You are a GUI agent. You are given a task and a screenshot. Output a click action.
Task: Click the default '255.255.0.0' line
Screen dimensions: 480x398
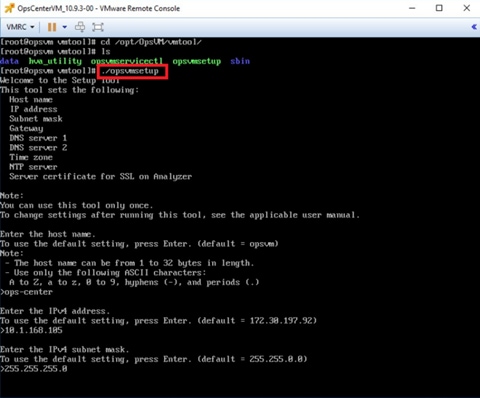coord(154,359)
